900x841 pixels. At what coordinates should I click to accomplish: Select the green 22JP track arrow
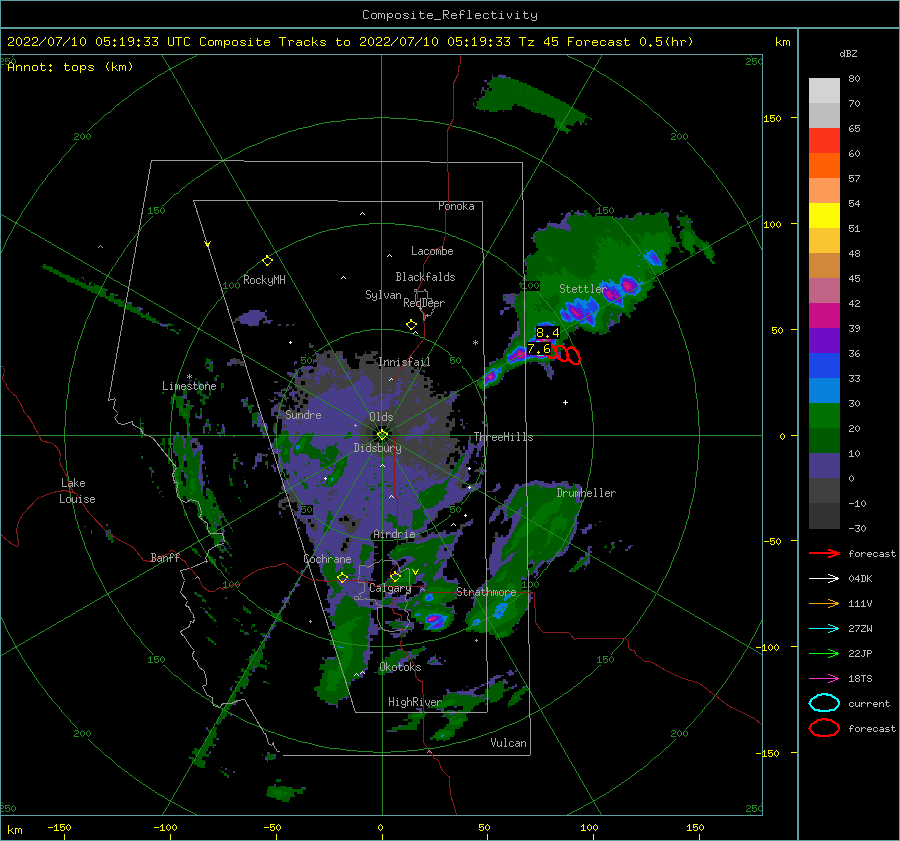coord(824,653)
